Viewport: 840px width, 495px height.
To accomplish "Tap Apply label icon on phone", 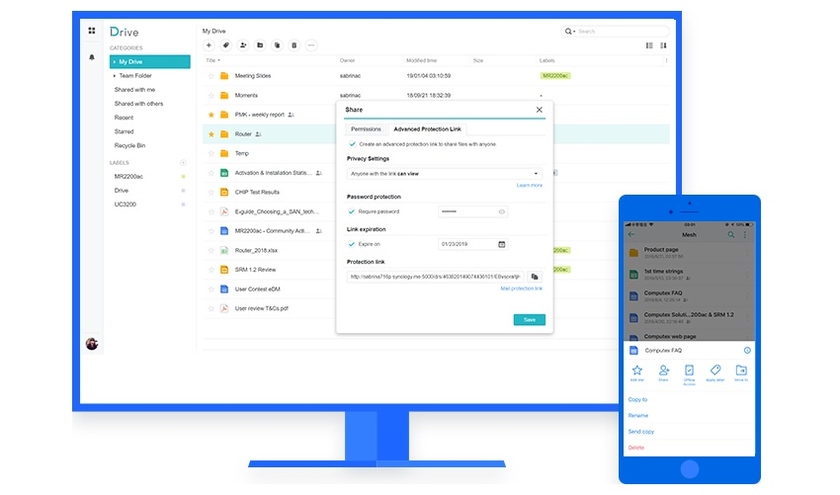I will click(715, 372).
